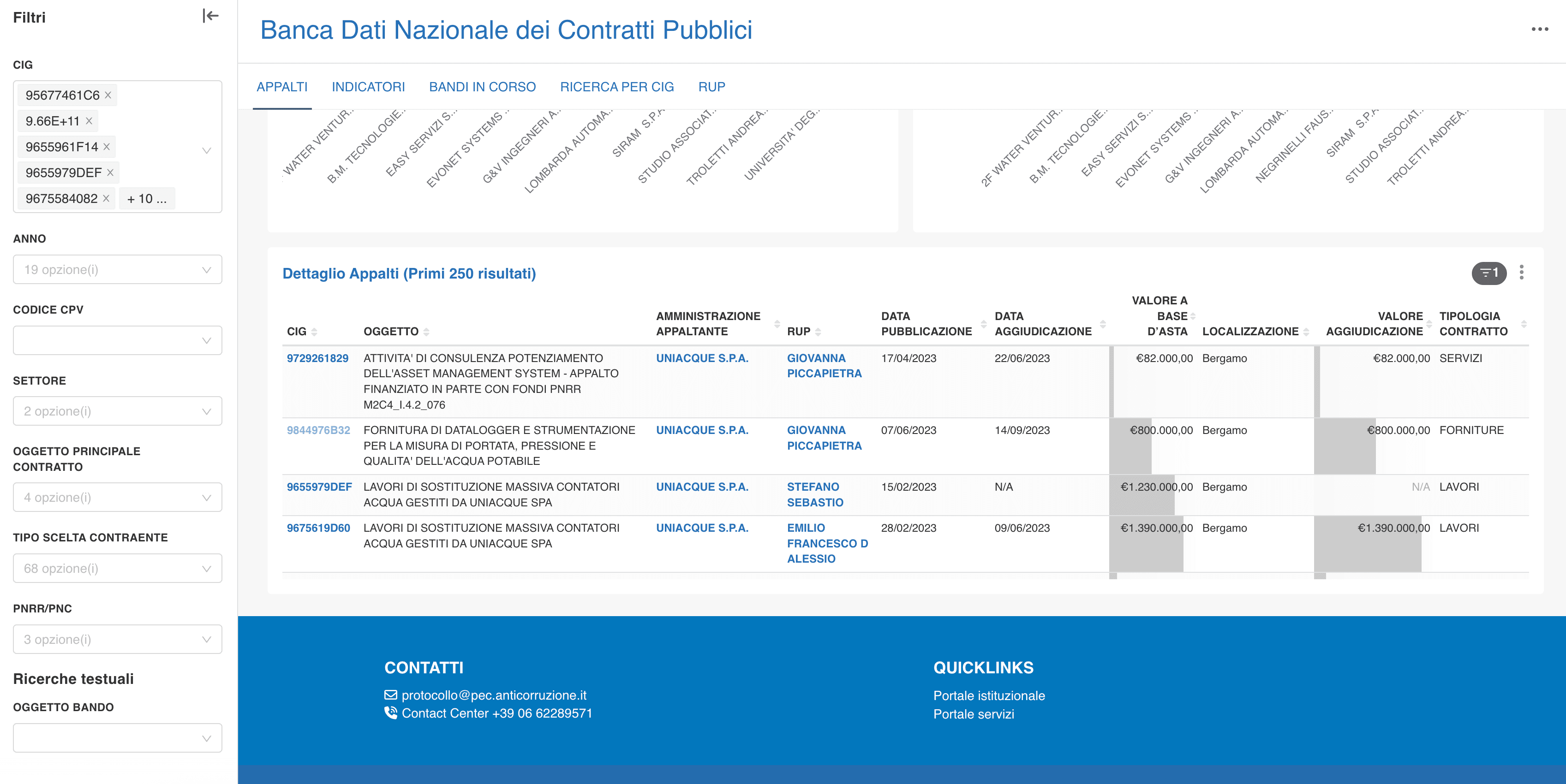
Task: Open the PNRR/PNC dropdown
Action: (117, 639)
